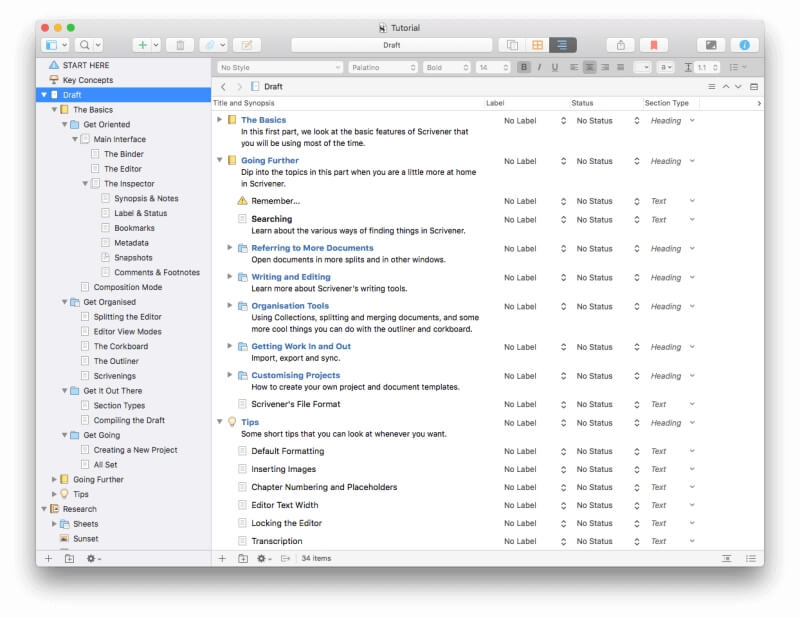Image resolution: width=800 pixels, height=618 pixels.
Task: Add a new folder in the binder footer
Action: pyautogui.click(x=69, y=559)
